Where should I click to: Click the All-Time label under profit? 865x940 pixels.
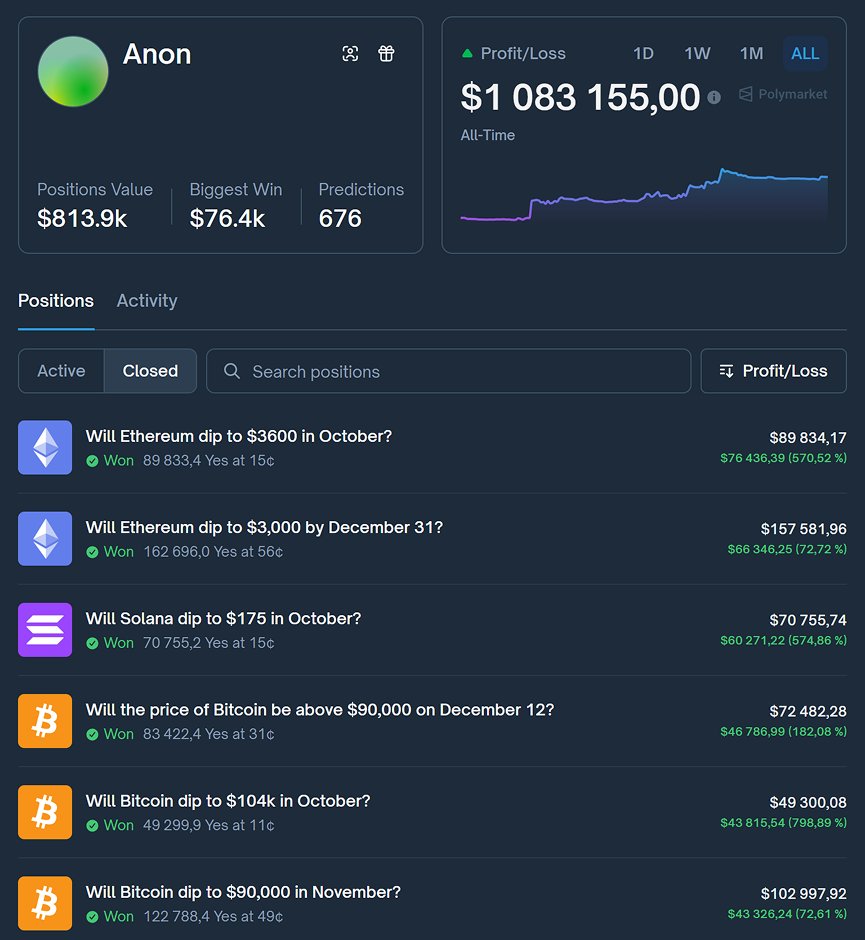click(x=487, y=135)
